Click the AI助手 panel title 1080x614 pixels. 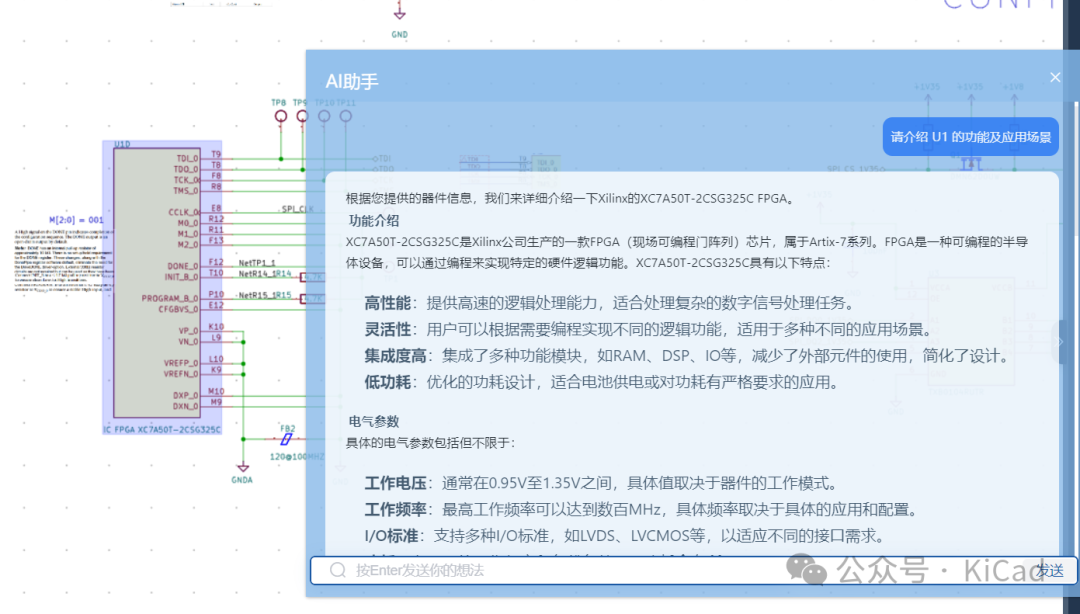[352, 81]
